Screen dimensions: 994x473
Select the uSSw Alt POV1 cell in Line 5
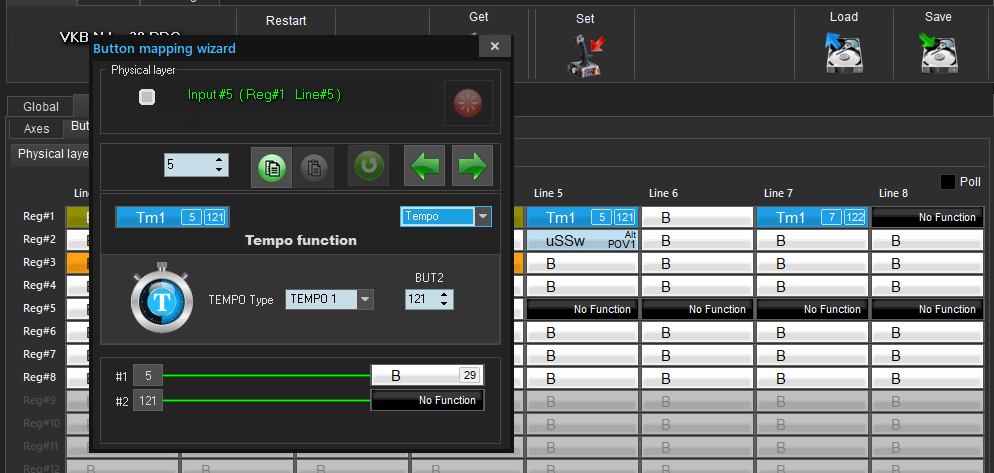[582, 240]
